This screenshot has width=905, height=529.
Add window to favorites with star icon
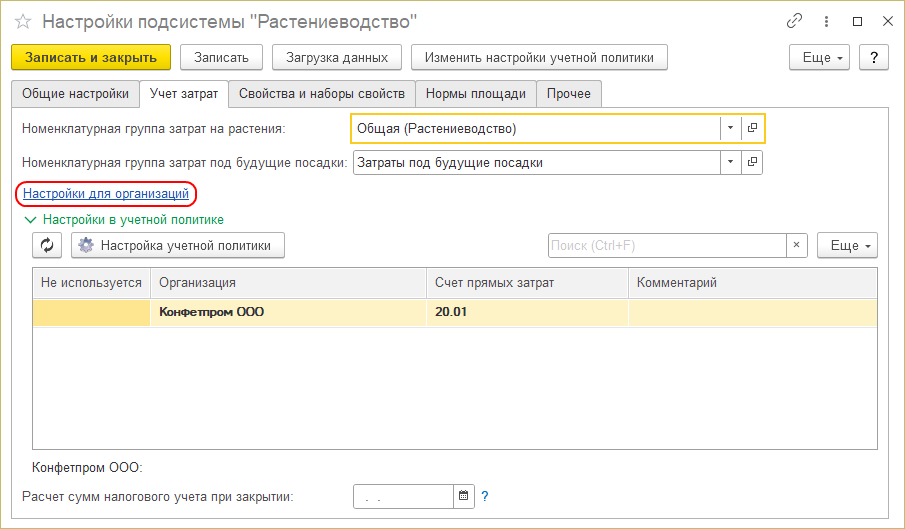pyautogui.click(x=23, y=22)
